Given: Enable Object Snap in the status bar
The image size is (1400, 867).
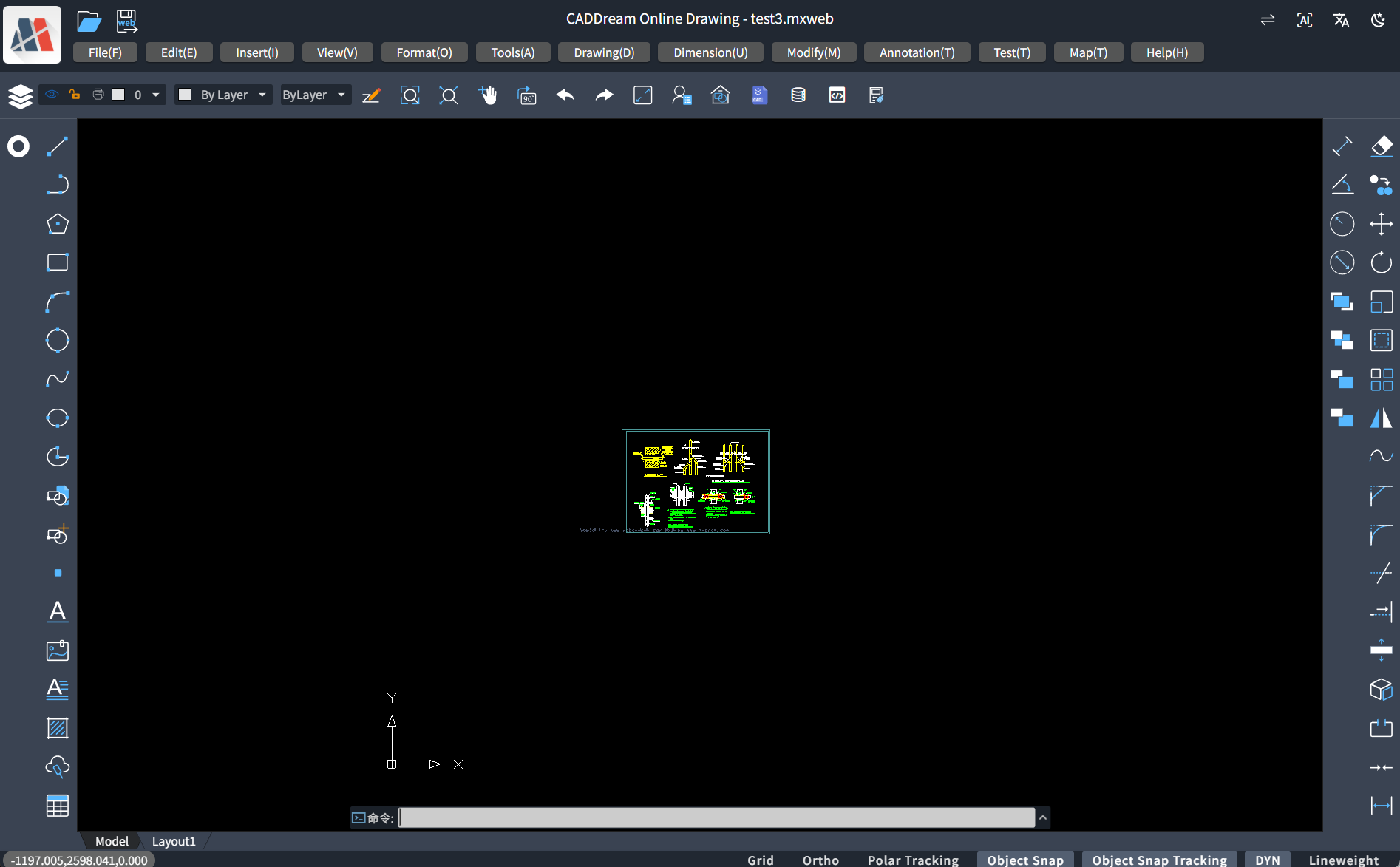Looking at the screenshot, I should click(x=1024, y=860).
